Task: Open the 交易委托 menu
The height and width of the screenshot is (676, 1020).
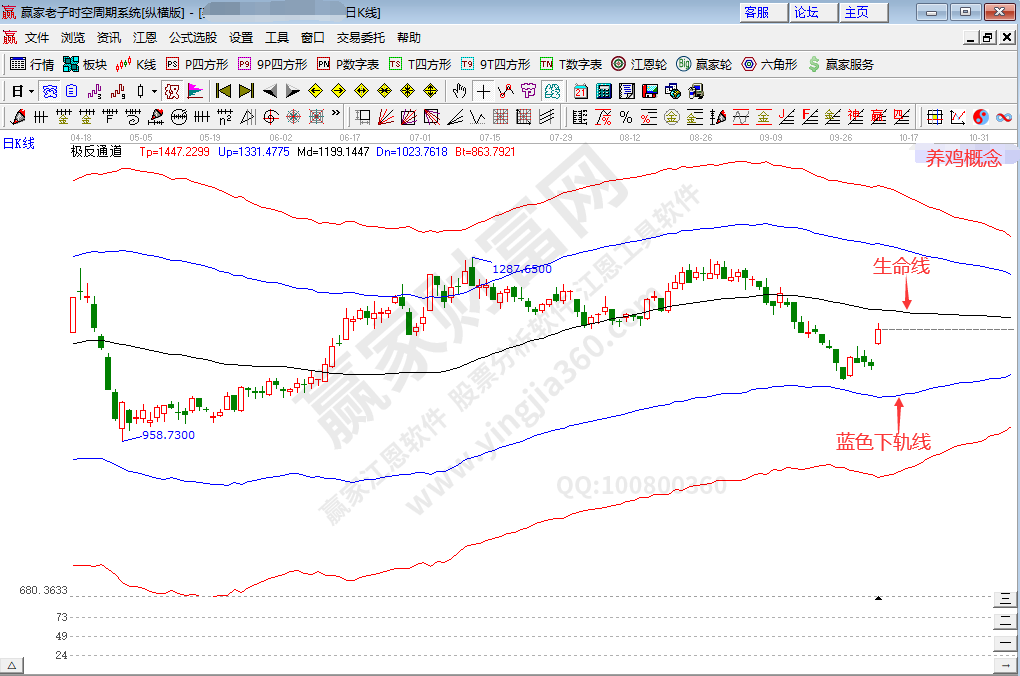Action: [360, 38]
